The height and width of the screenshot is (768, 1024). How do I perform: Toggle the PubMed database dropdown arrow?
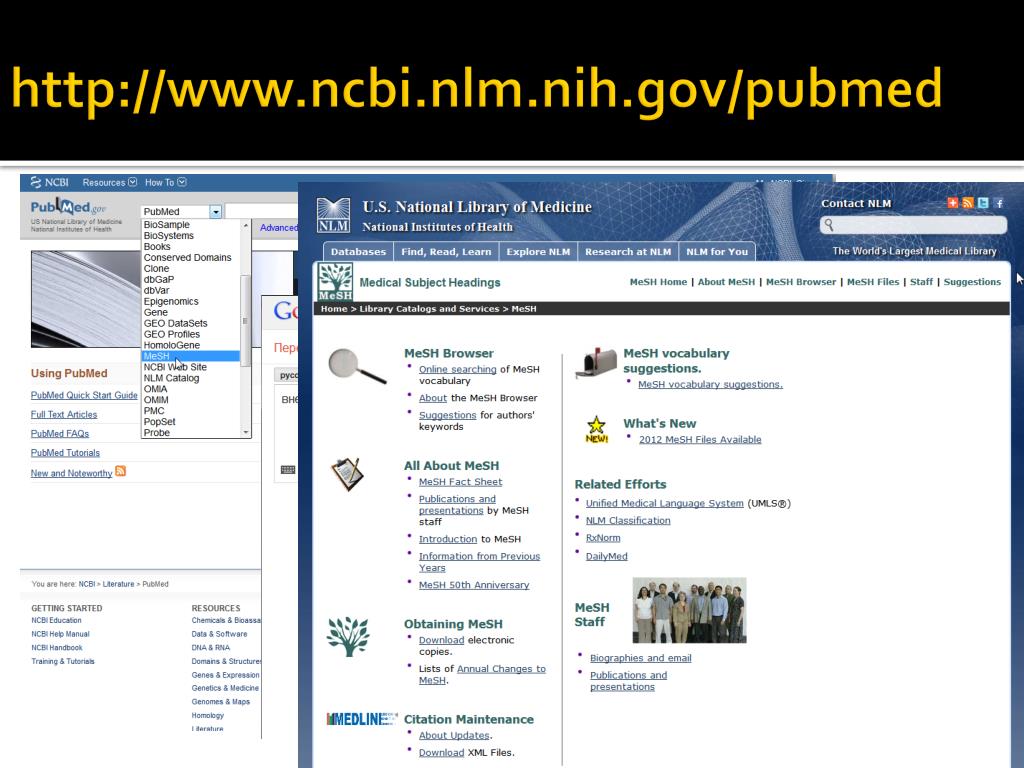pyautogui.click(x=216, y=212)
